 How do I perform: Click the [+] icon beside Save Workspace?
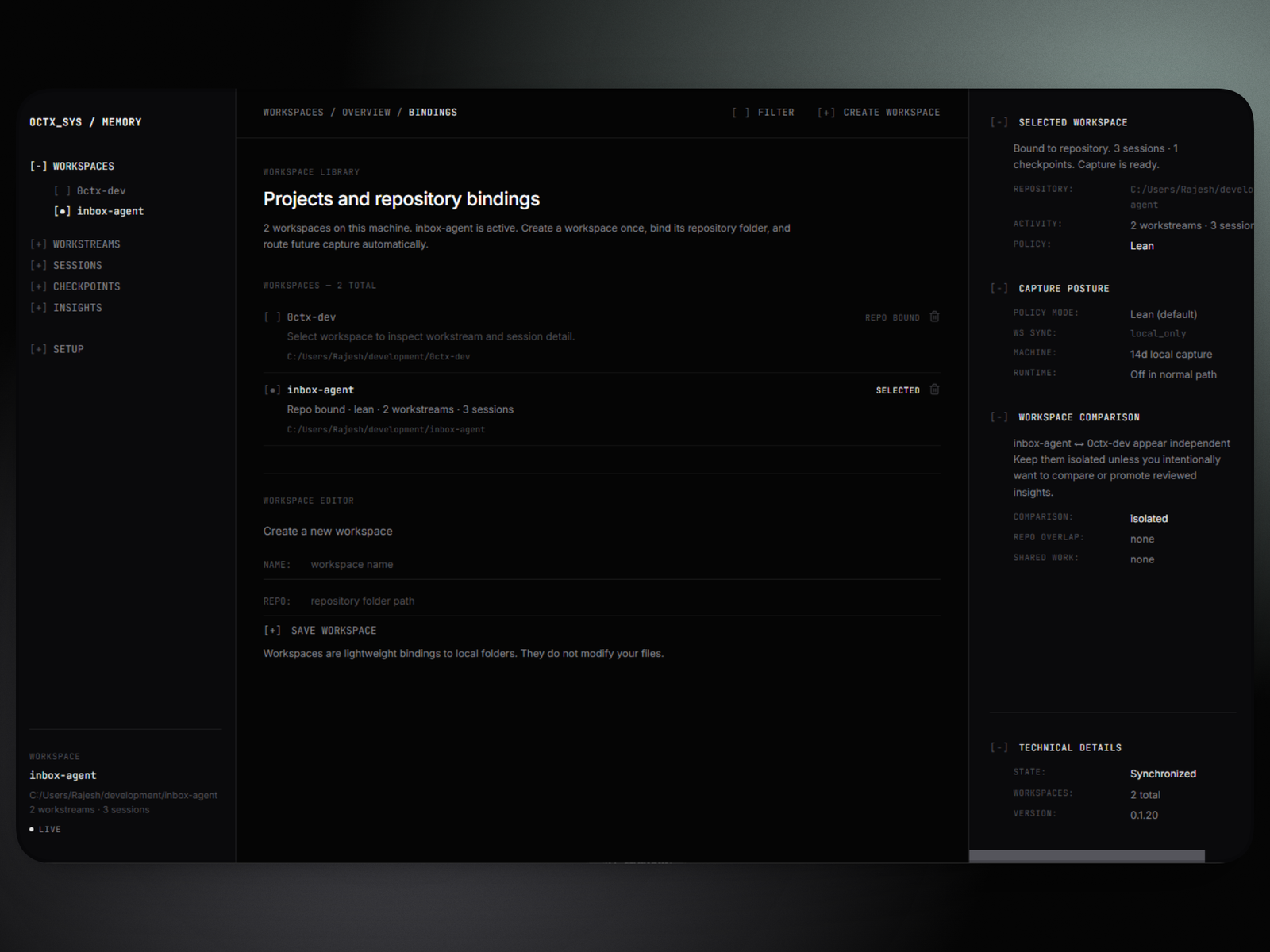click(x=272, y=631)
